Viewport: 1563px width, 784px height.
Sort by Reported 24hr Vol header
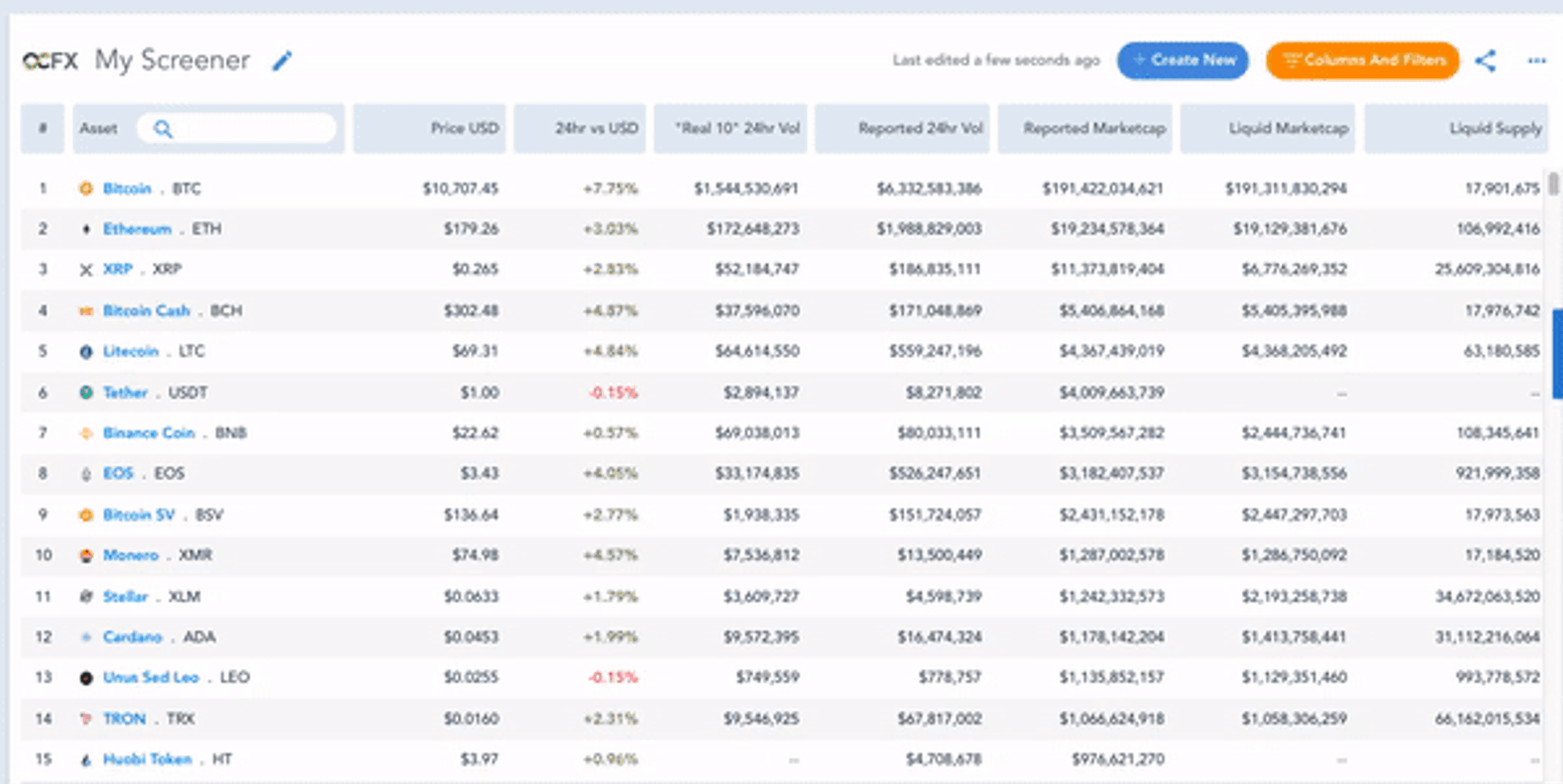[902, 128]
